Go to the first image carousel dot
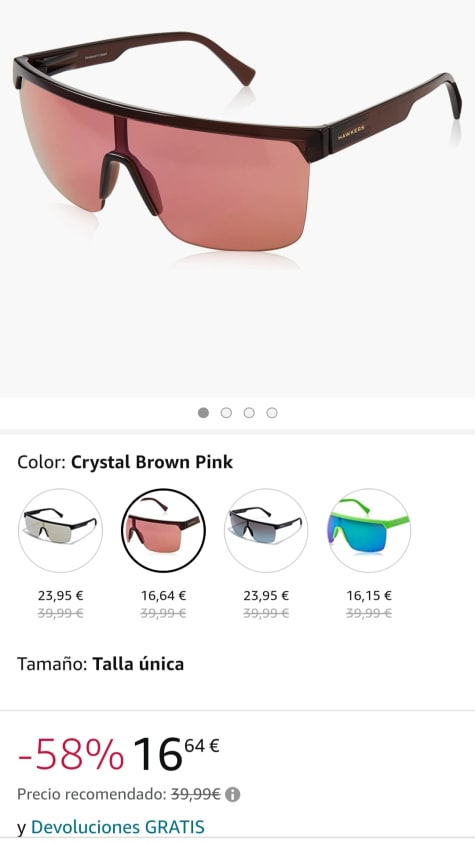This screenshot has height=844, width=475. click(203, 413)
